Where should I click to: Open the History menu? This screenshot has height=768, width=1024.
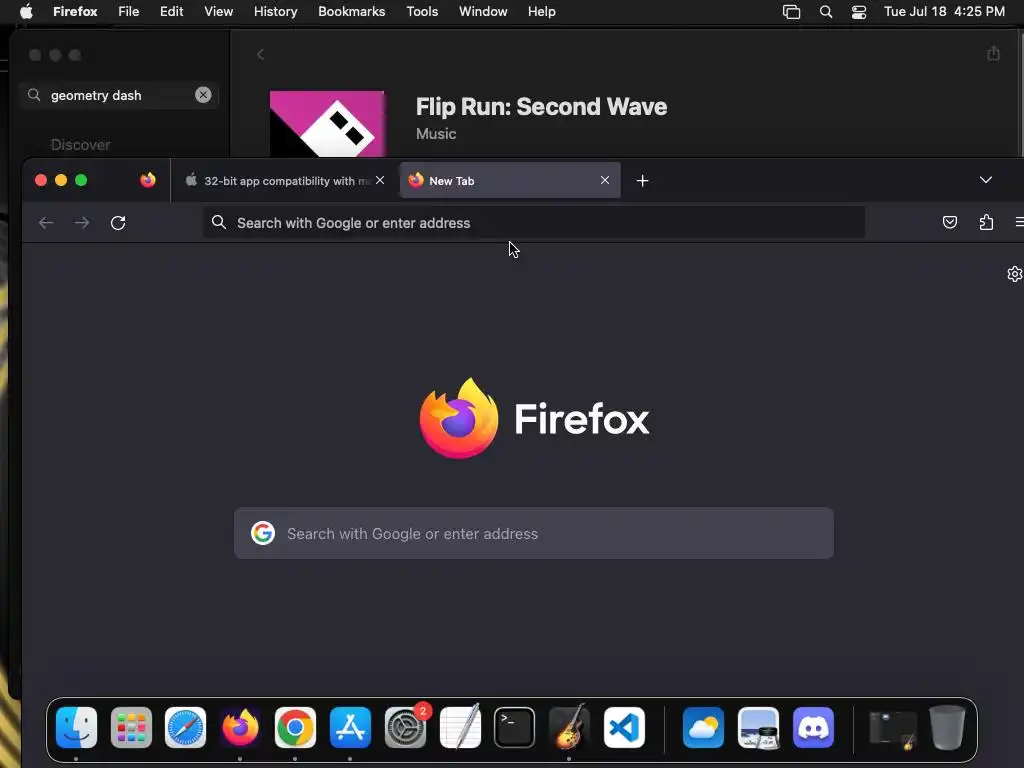[x=276, y=12]
